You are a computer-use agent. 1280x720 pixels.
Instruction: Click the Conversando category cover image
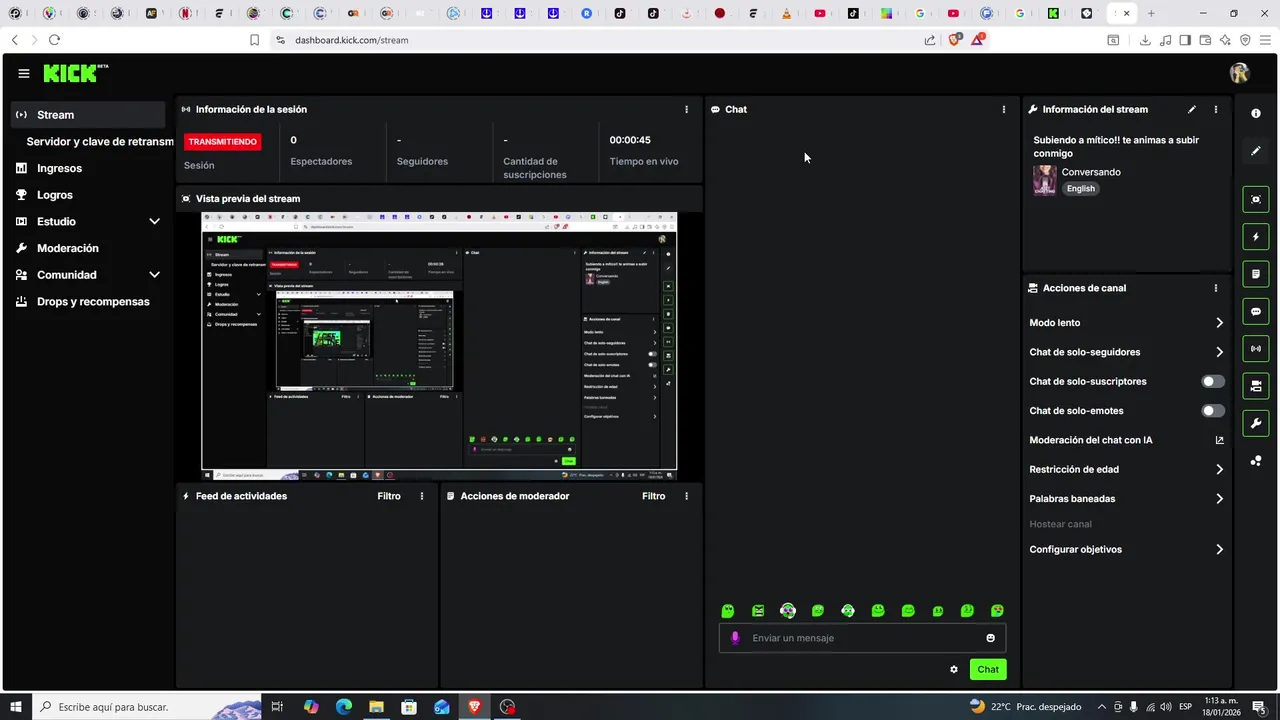tap(1045, 180)
